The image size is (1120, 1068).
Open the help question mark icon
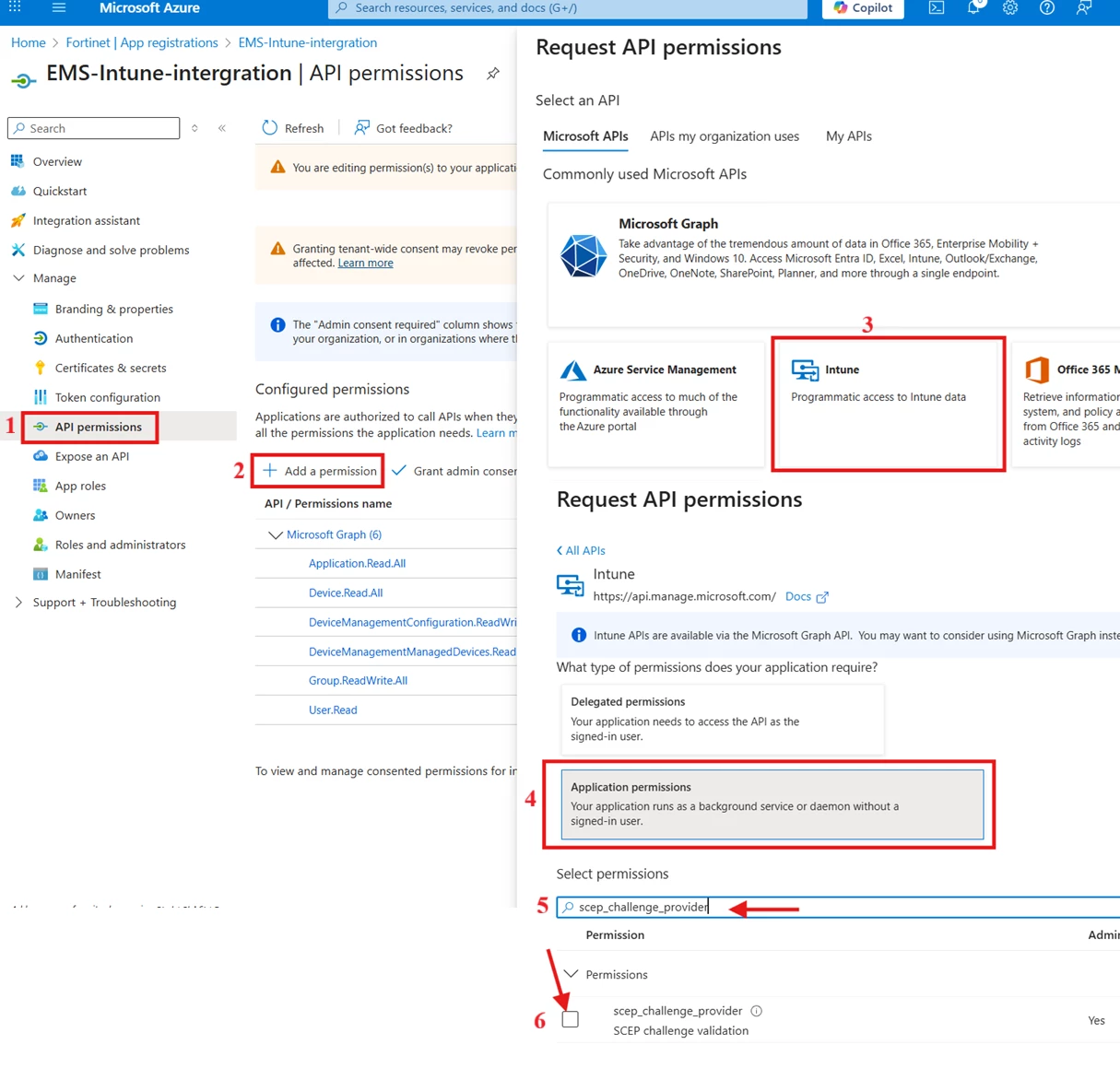click(1047, 7)
